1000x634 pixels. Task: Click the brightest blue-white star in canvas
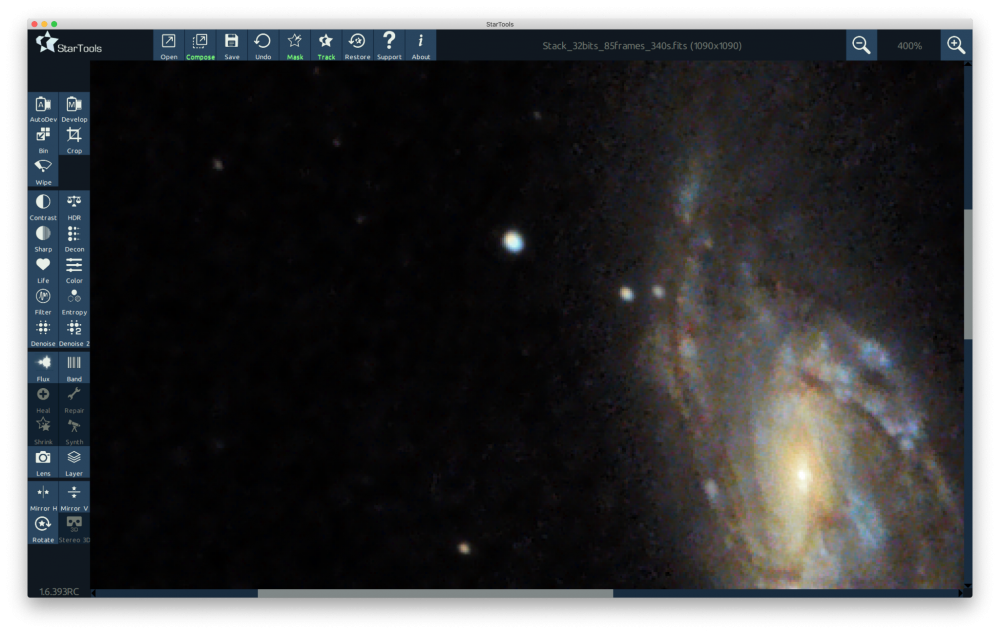point(513,242)
